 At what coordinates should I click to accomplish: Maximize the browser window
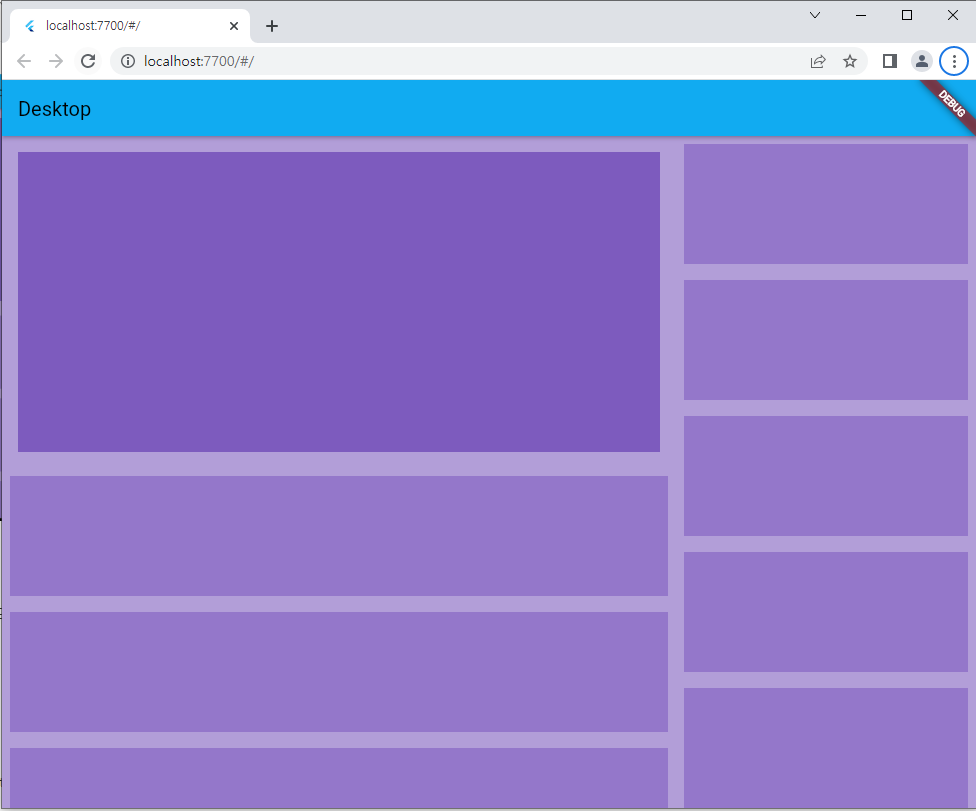pos(907,15)
